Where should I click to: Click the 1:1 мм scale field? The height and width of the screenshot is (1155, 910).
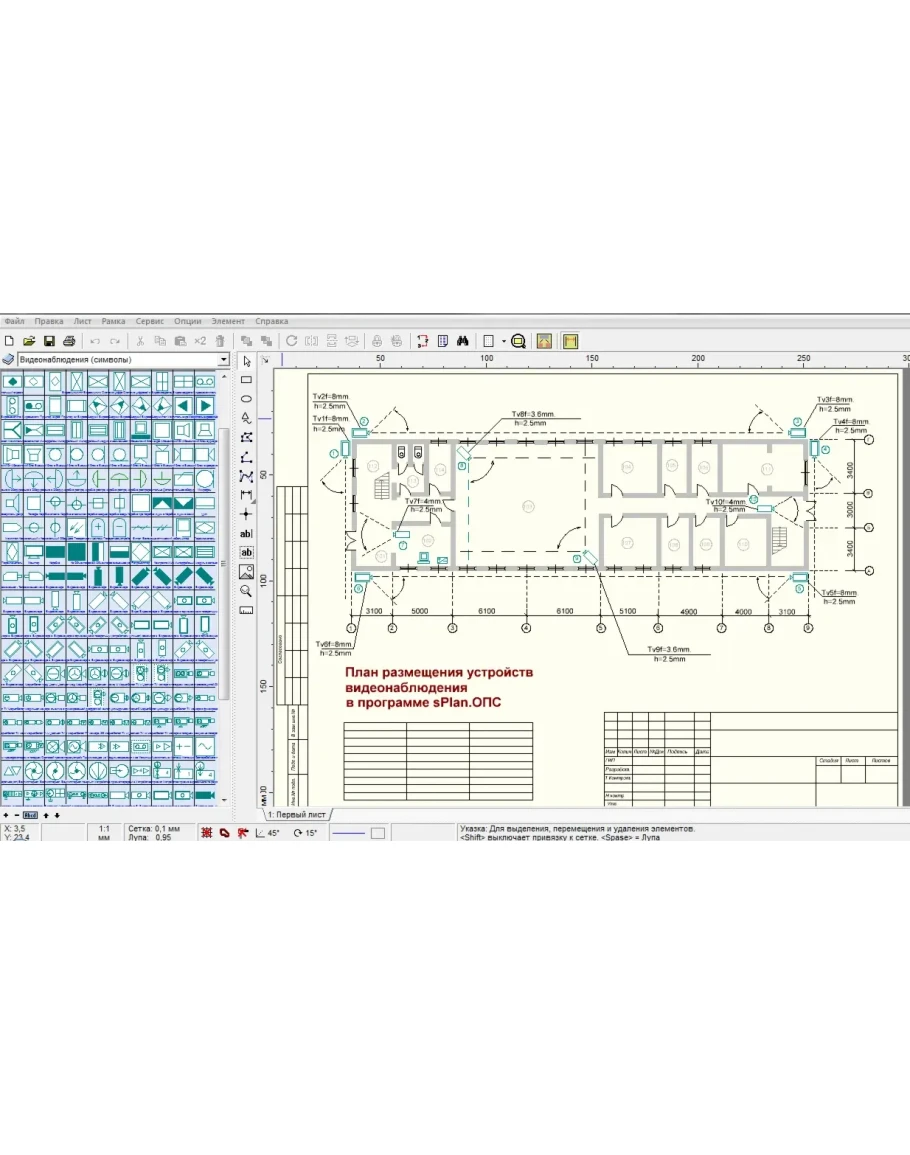pyautogui.click(x=104, y=833)
